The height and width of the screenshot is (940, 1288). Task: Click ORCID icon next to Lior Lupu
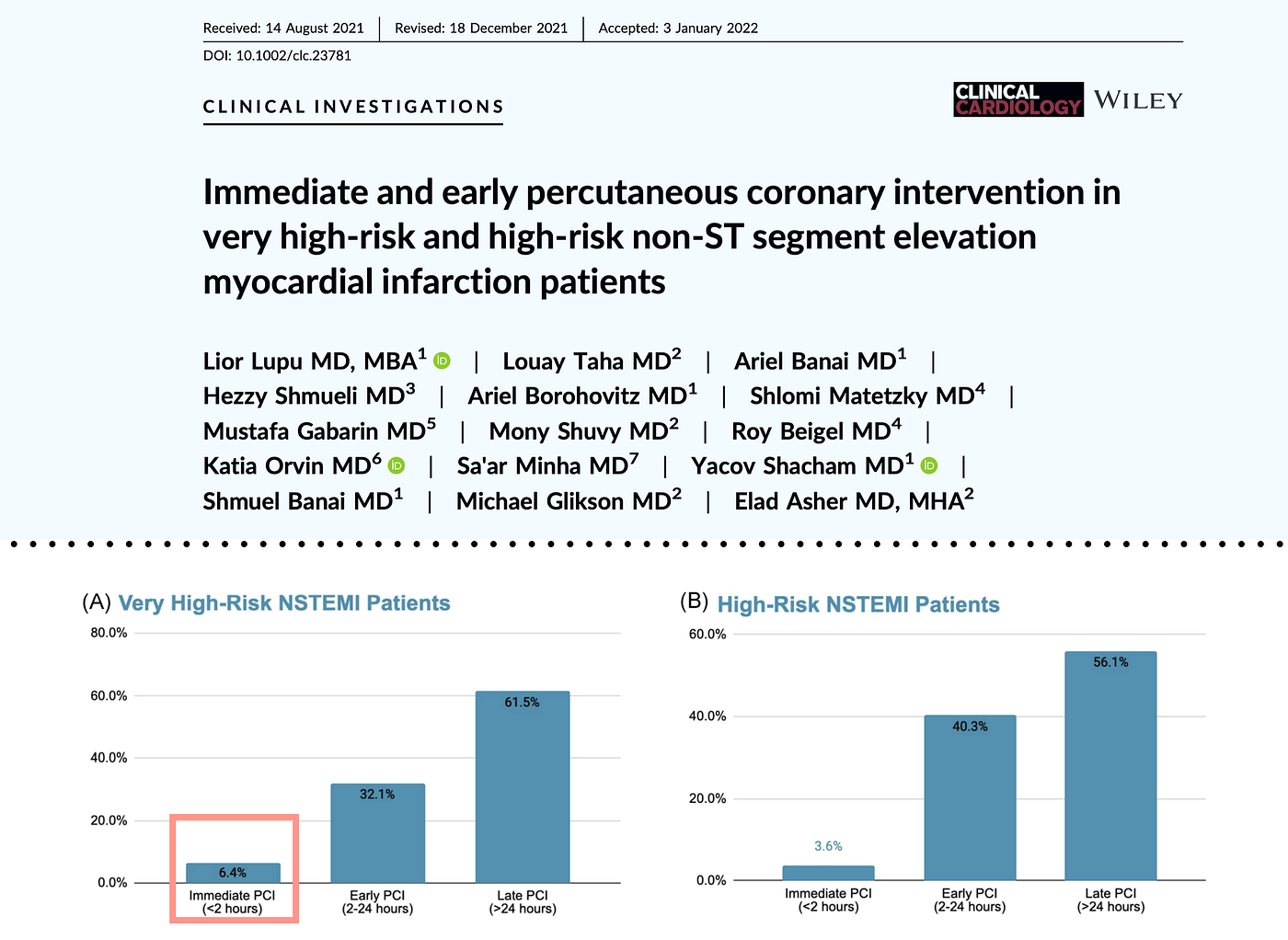pos(443,361)
